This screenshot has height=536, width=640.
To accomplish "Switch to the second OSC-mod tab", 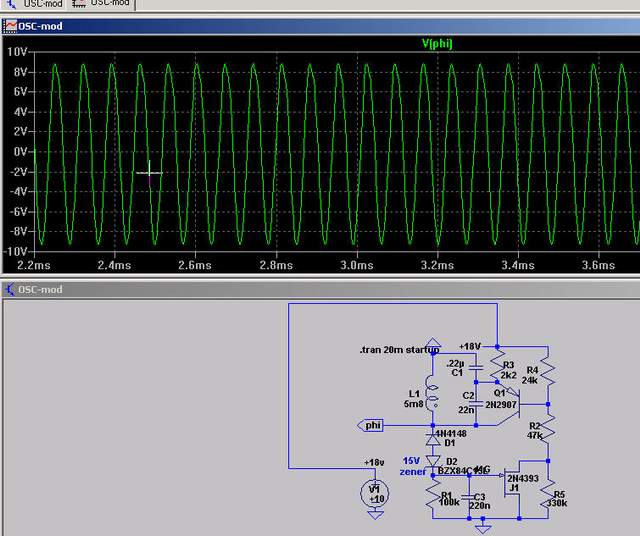I will [x=103, y=4].
